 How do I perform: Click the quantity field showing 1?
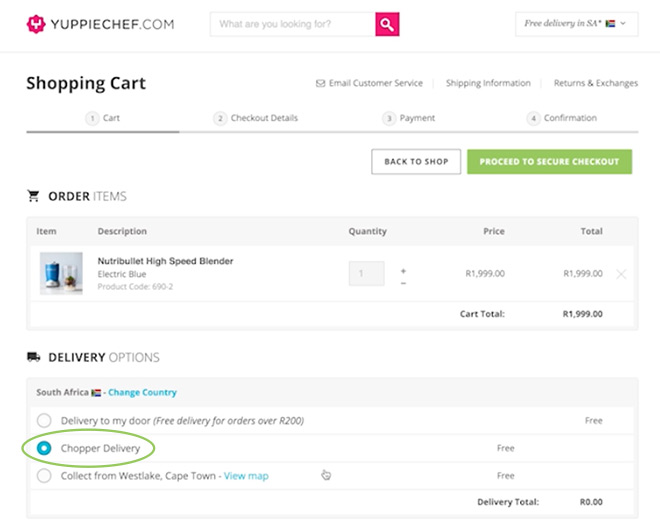click(x=366, y=274)
